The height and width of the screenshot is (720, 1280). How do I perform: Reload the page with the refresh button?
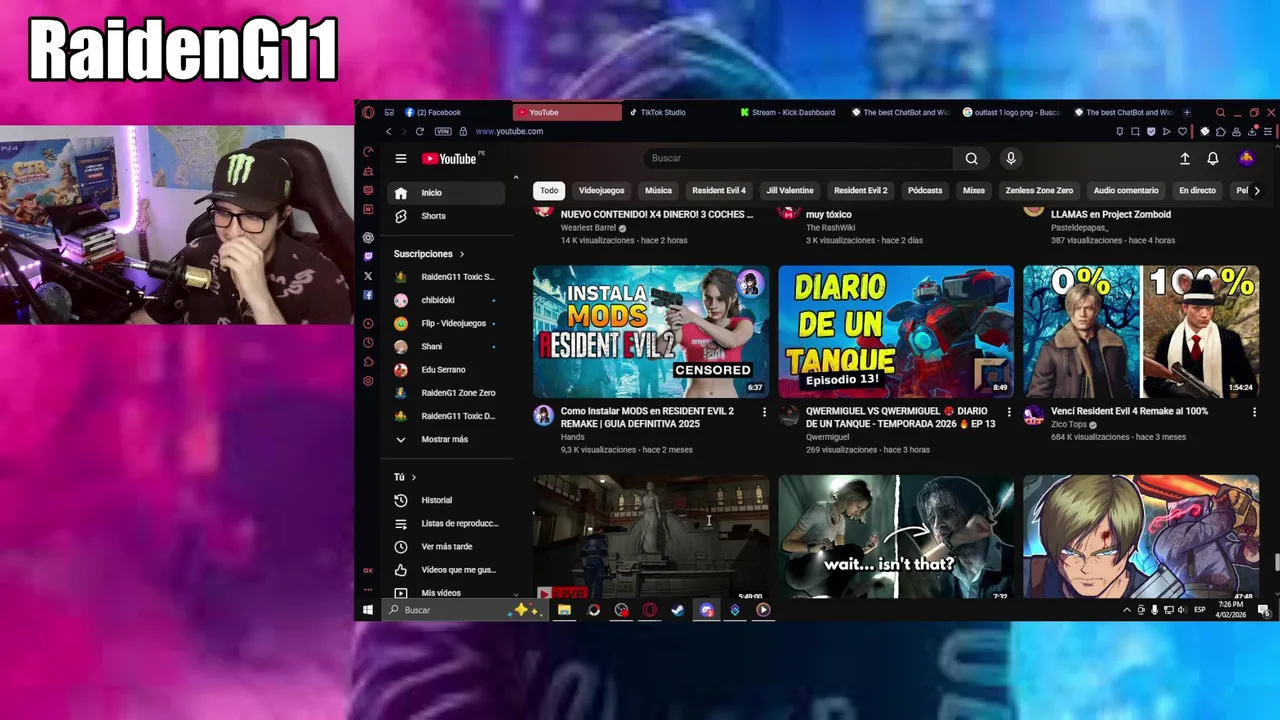(420, 132)
